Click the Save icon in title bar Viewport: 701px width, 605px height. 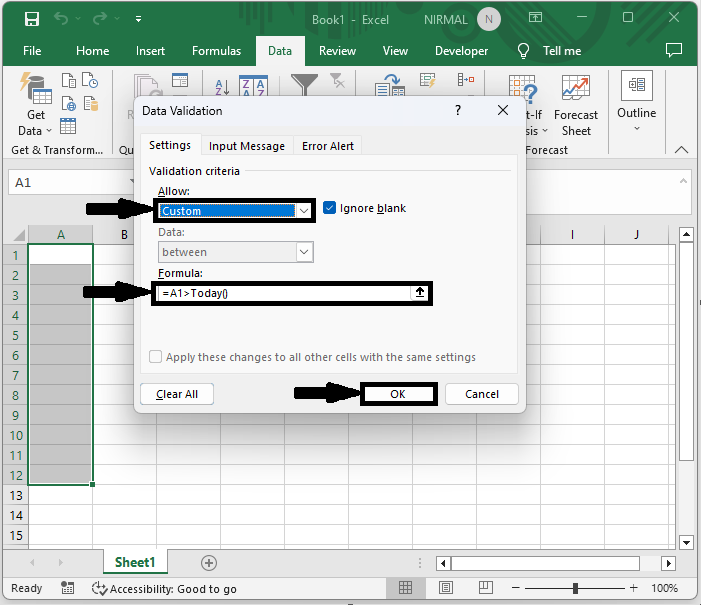point(31,19)
